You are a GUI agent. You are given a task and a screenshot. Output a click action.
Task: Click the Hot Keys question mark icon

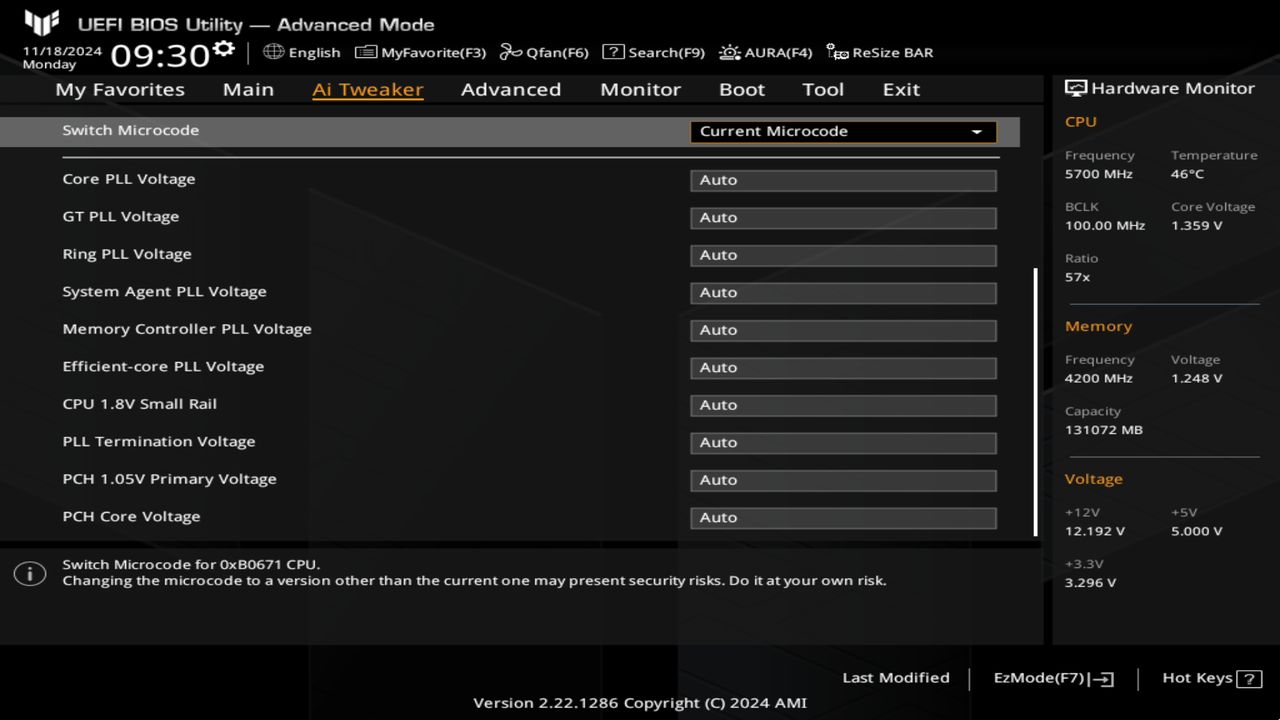(x=1249, y=679)
